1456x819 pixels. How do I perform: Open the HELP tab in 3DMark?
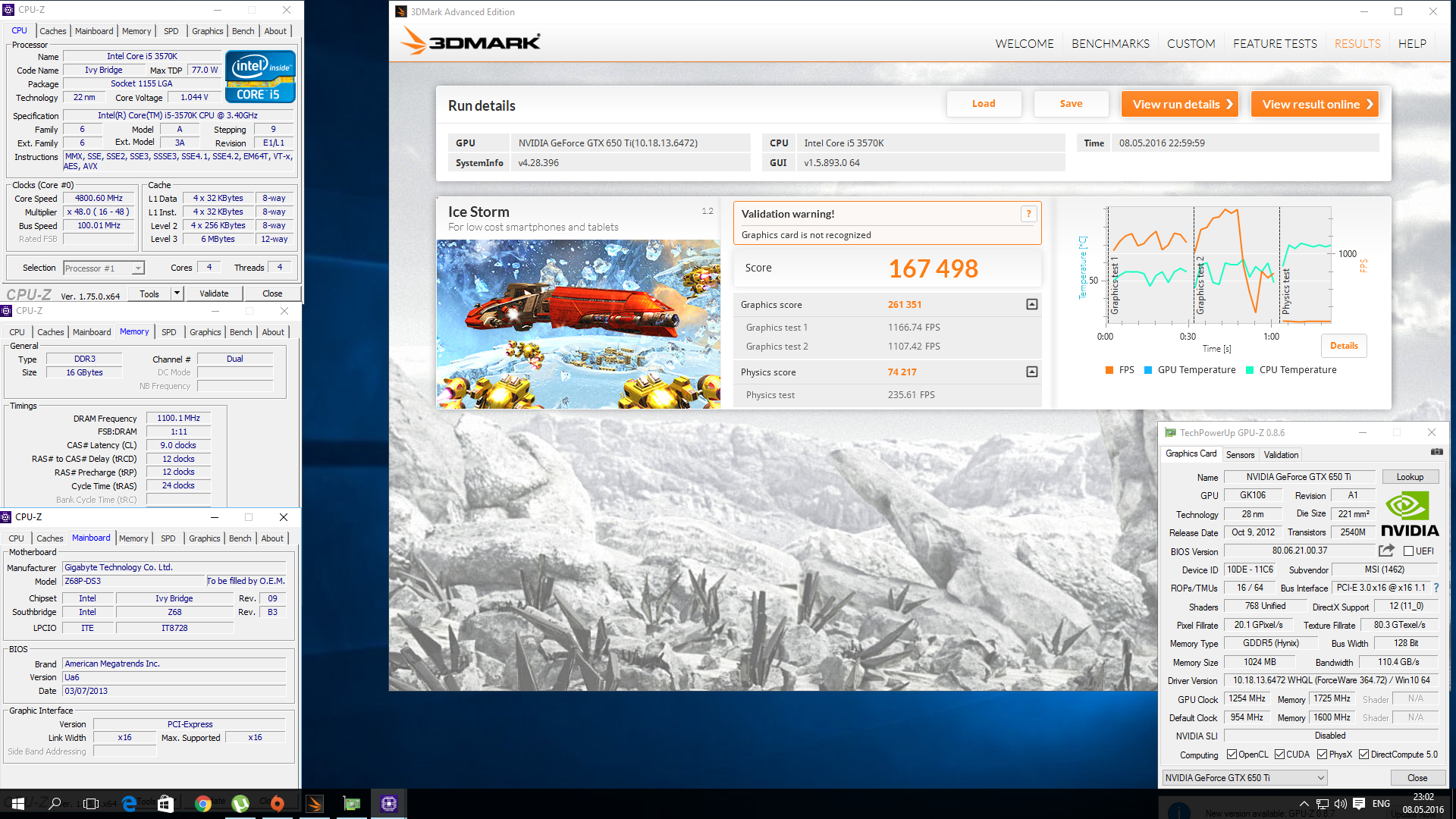[1412, 44]
